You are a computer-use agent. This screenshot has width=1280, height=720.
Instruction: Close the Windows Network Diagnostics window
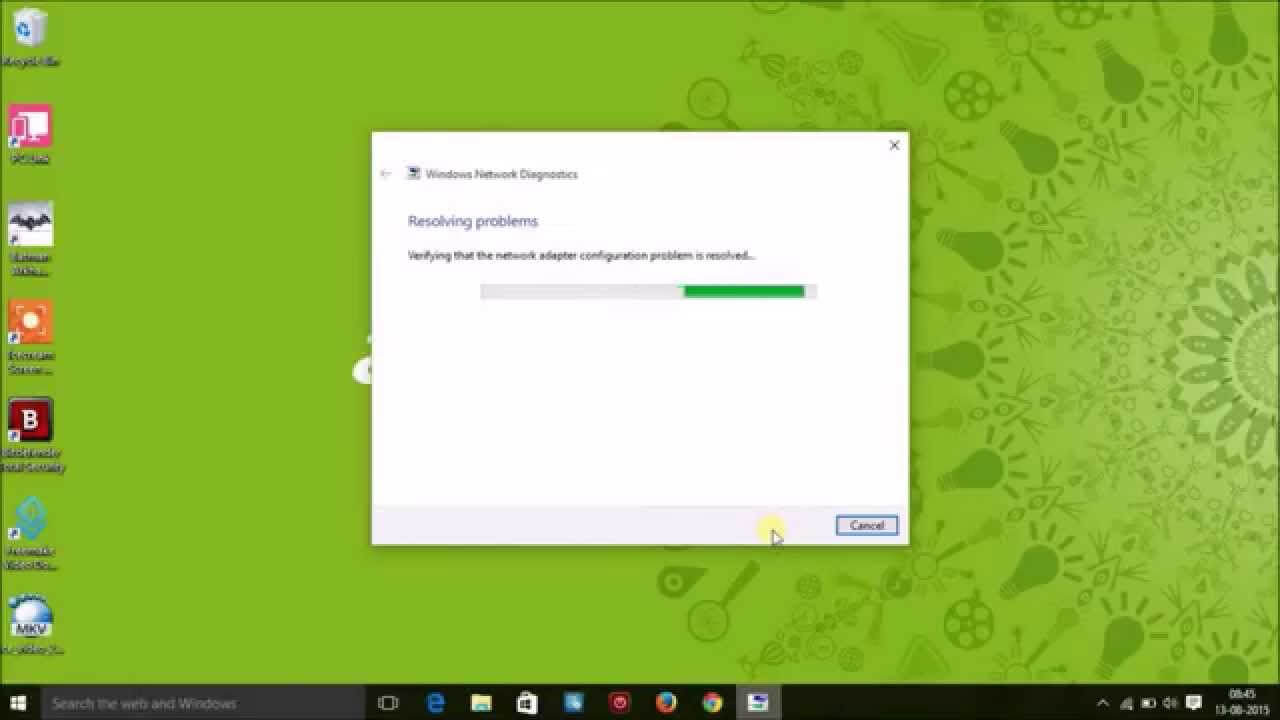click(x=894, y=145)
